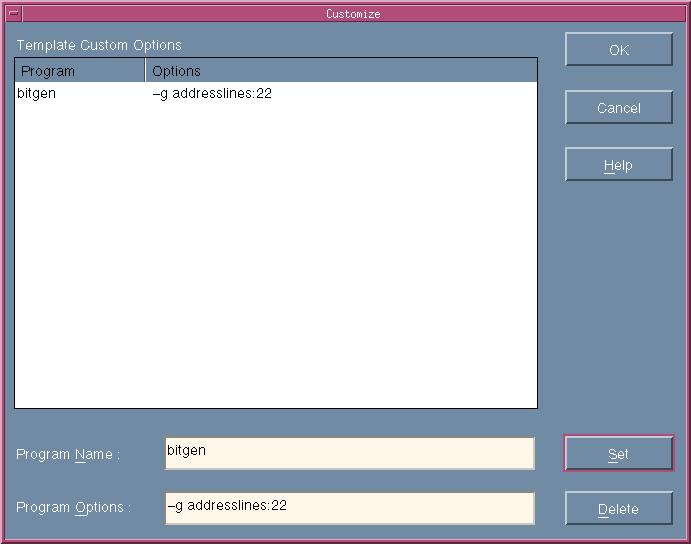Focus the Program Options text field

click(349, 507)
